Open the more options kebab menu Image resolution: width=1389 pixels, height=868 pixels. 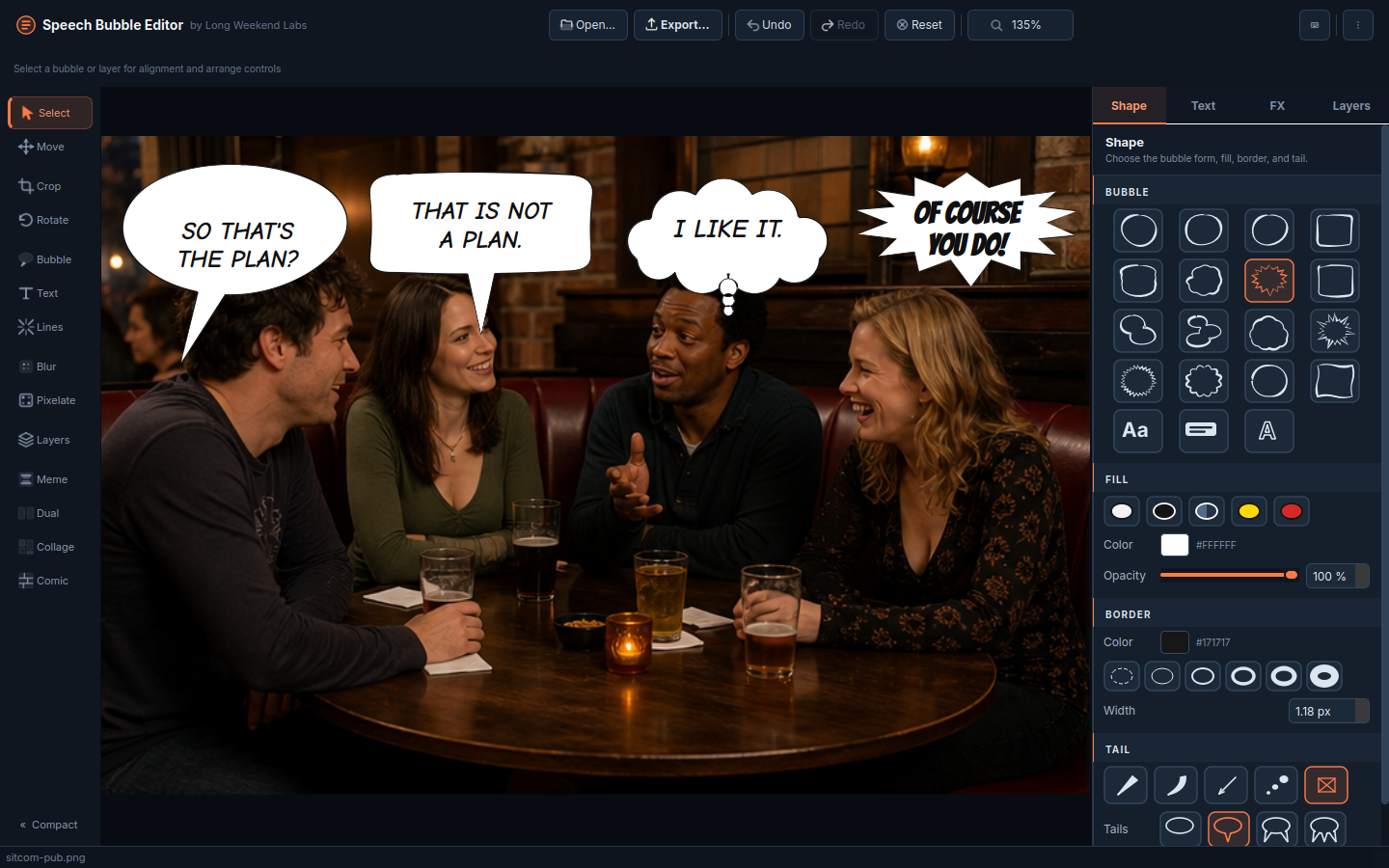coord(1358,25)
